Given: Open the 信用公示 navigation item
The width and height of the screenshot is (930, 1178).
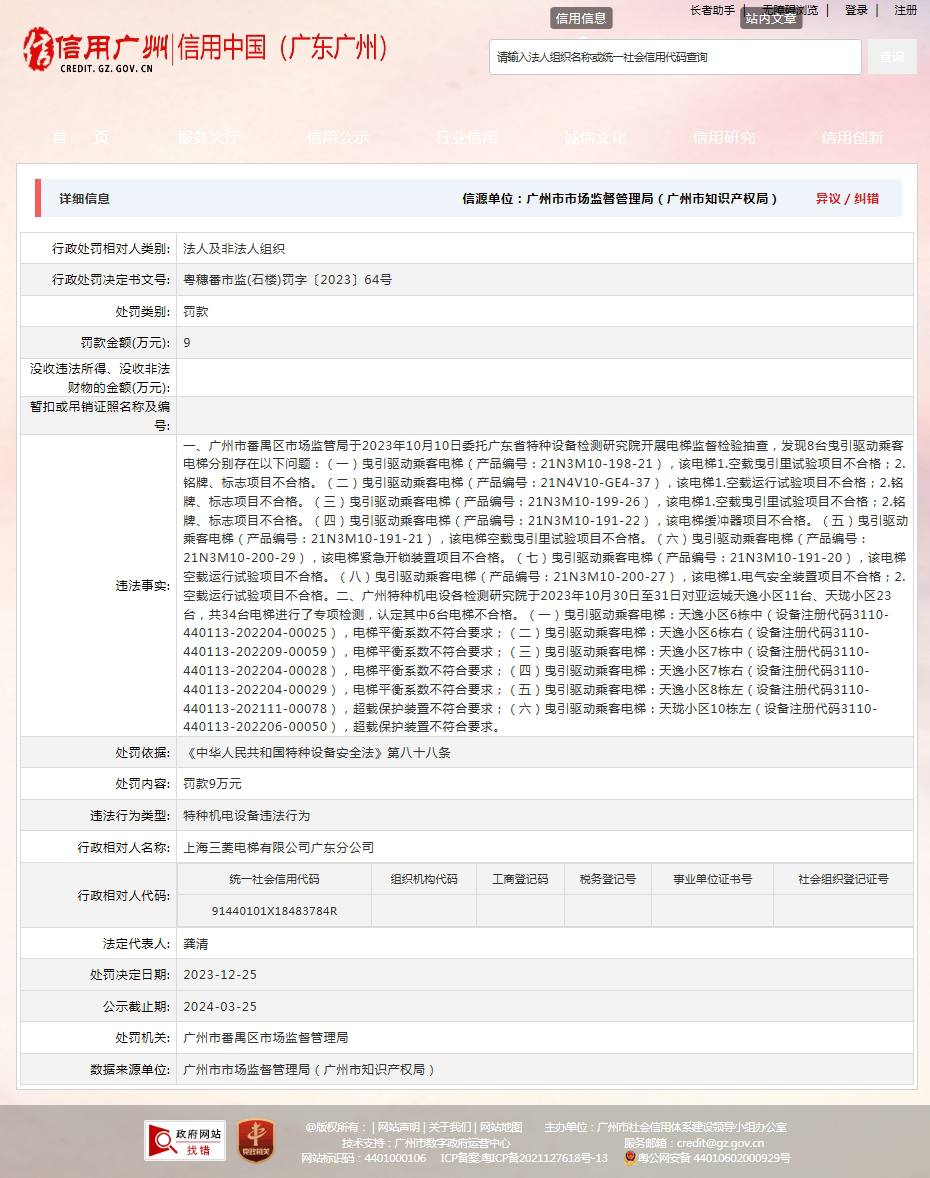Looking at the screenshot, I should point(338,138).
